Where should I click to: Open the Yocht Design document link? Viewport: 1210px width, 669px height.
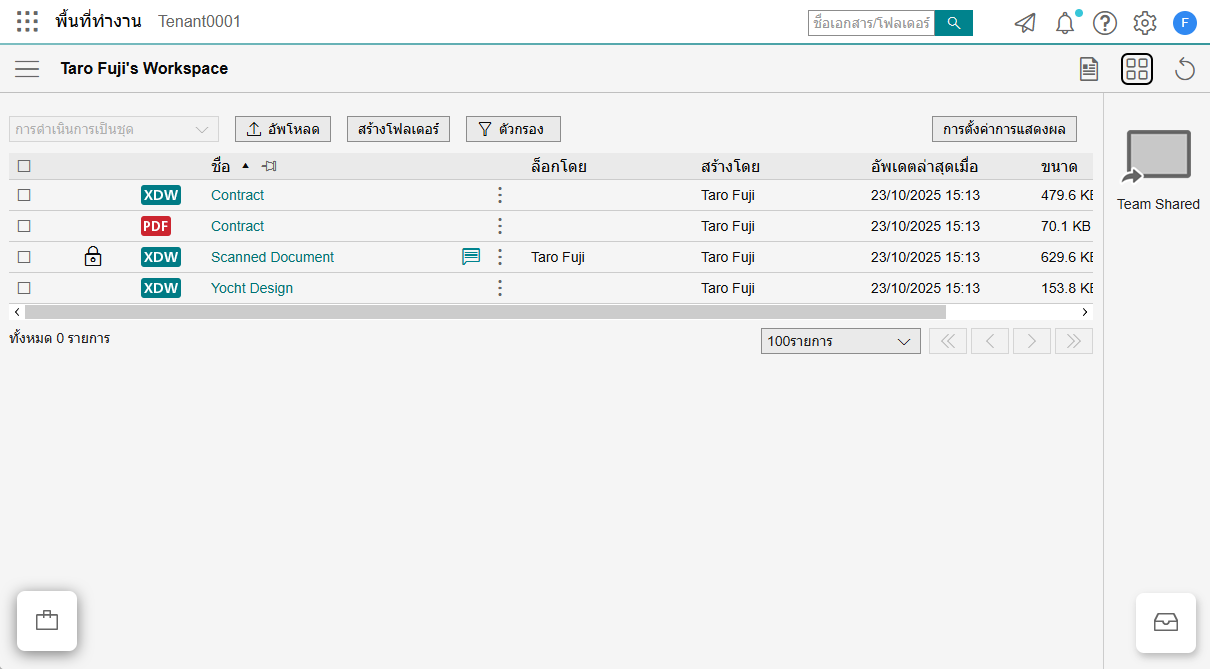coord(252,288)
